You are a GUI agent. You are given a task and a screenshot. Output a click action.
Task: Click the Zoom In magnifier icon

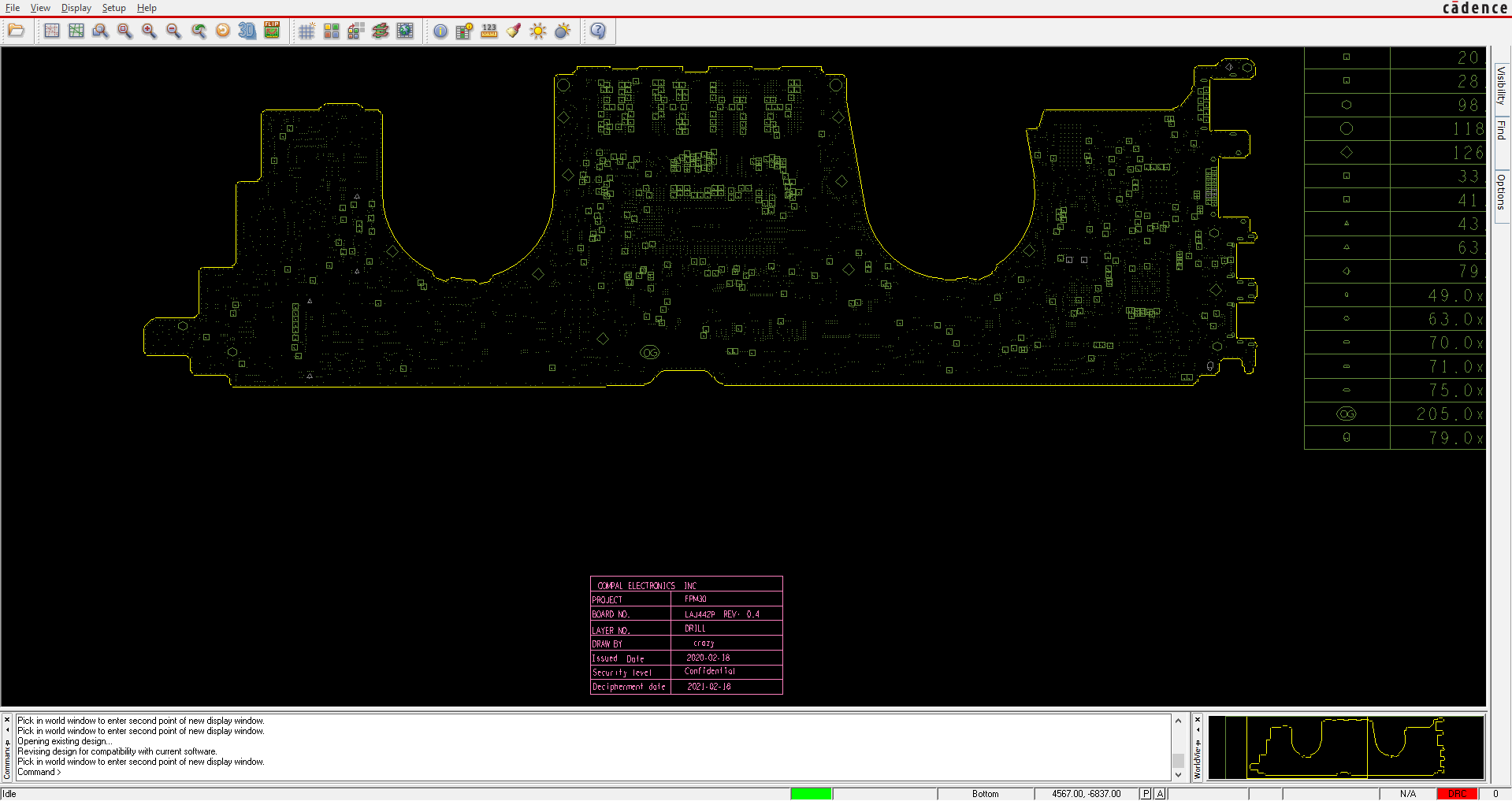click(x=149, y=31)
